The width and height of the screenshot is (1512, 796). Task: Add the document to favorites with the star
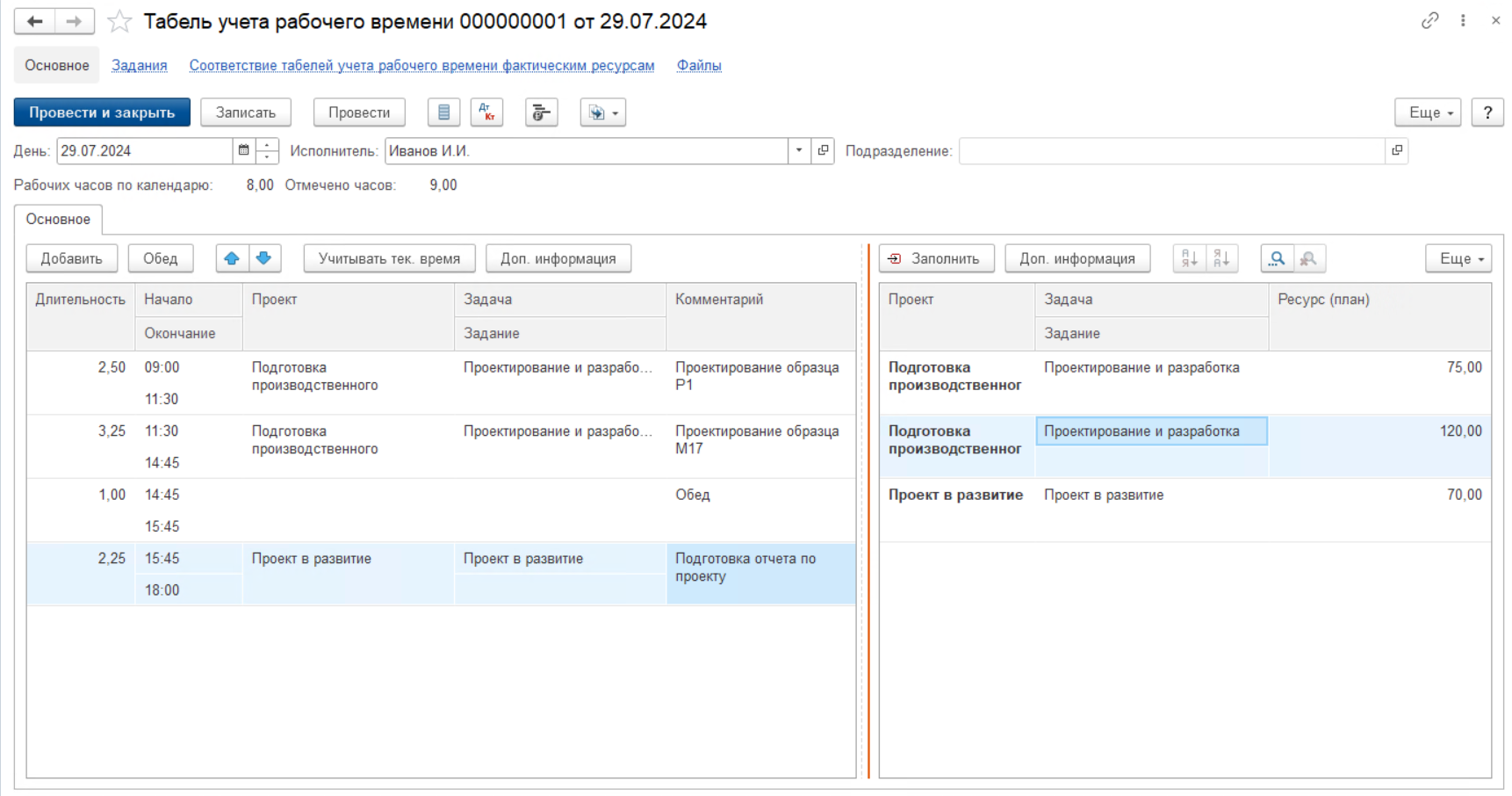click(x=119, y=21)
